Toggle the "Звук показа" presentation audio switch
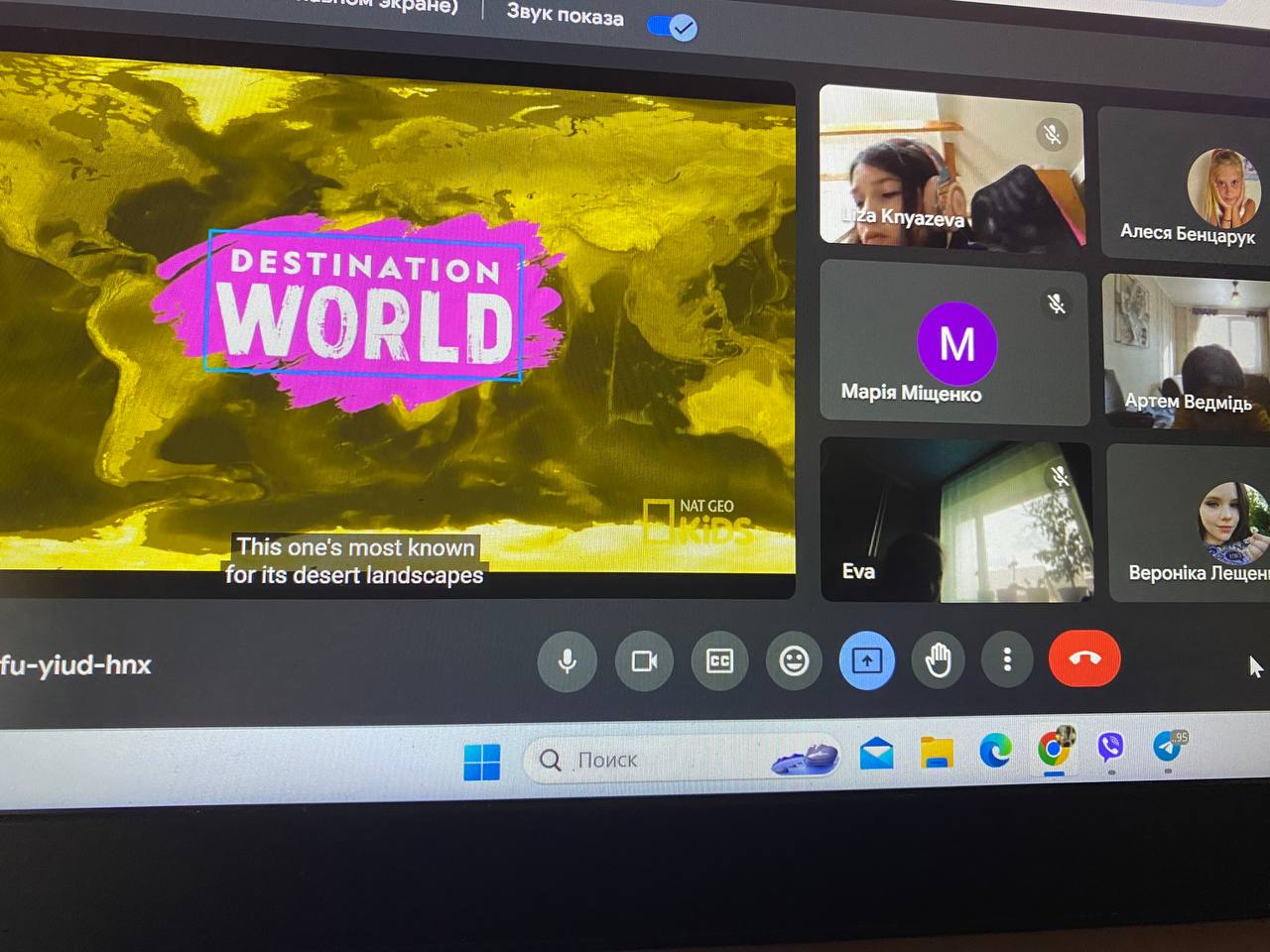This screenshot has width=1270, height=952. click(x=673, y=27)
